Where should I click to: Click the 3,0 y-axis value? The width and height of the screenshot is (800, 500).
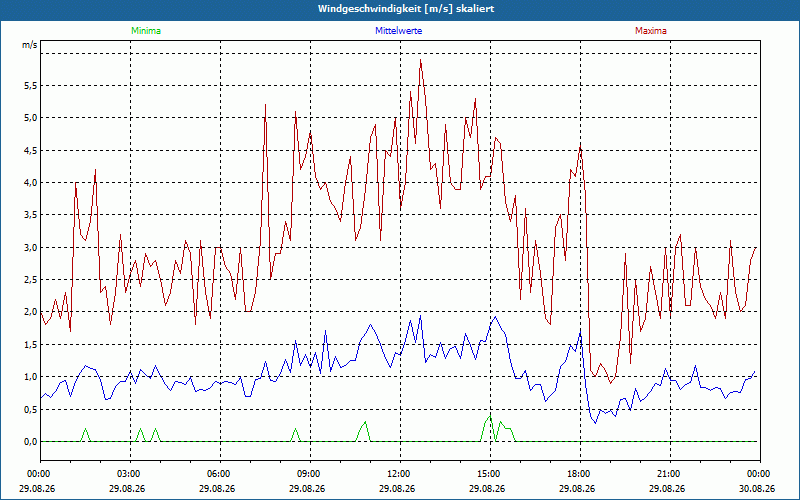pos(31,247)
